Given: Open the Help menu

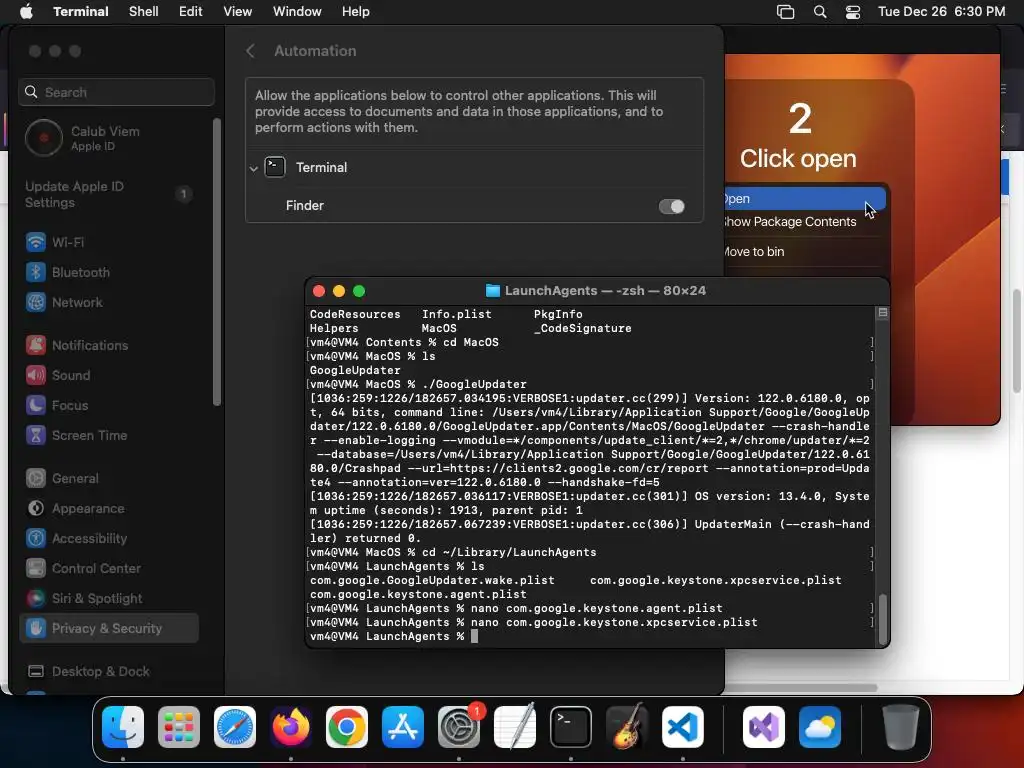Looking at the screenshot, I should [x=356, y=11].
